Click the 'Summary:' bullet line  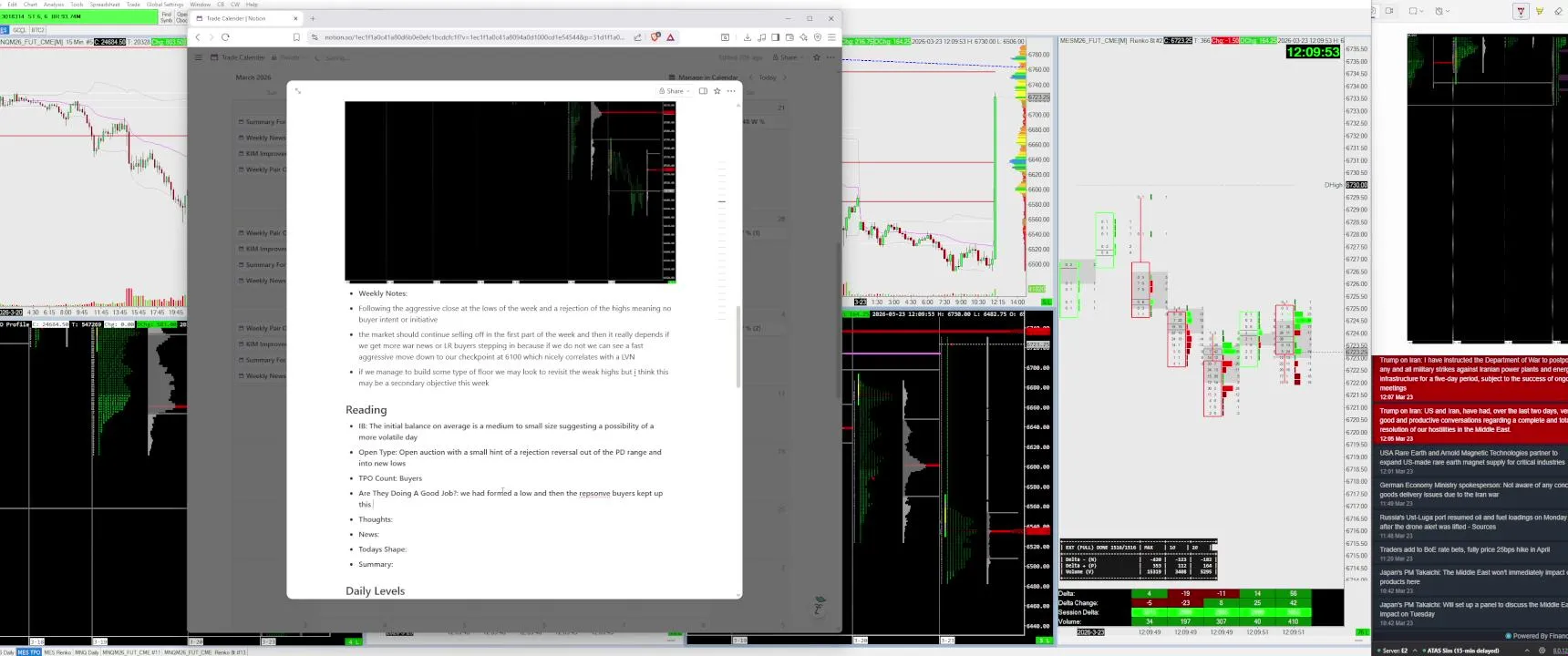pyautogui.click(x=376, y=564)
